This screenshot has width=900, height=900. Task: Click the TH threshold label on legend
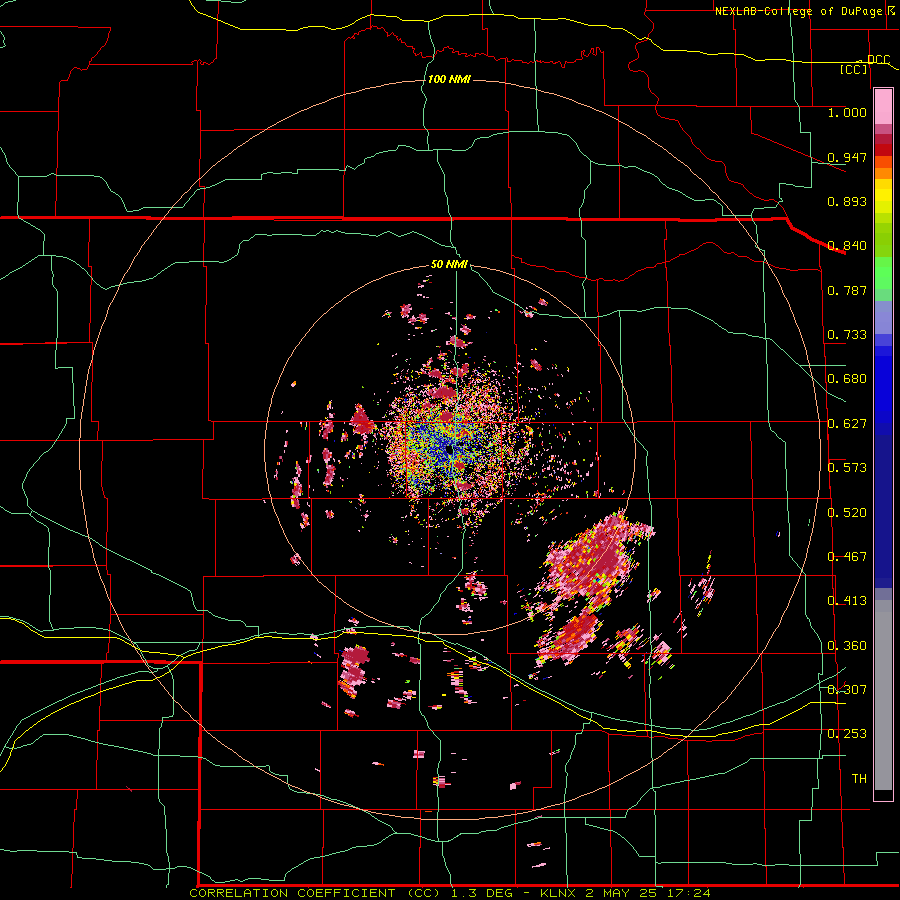click(859, 779)
